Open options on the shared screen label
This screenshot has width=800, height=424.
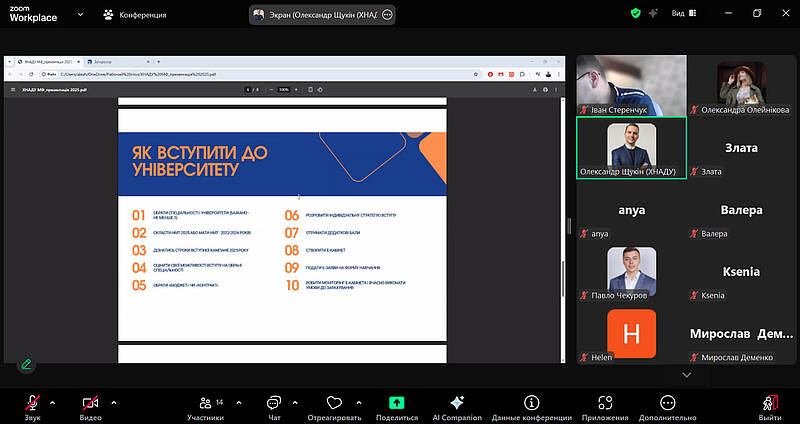pos(388,15)
